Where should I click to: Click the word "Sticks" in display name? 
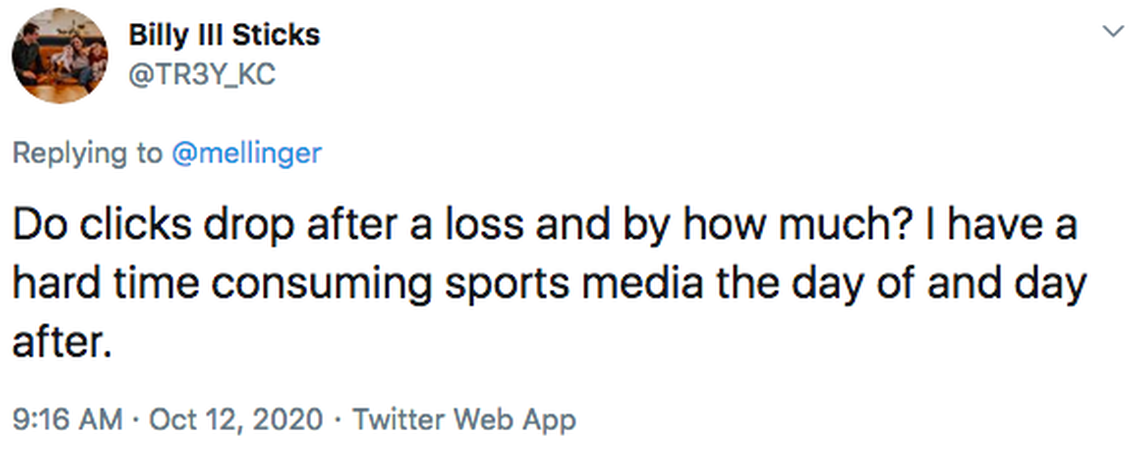278,35
